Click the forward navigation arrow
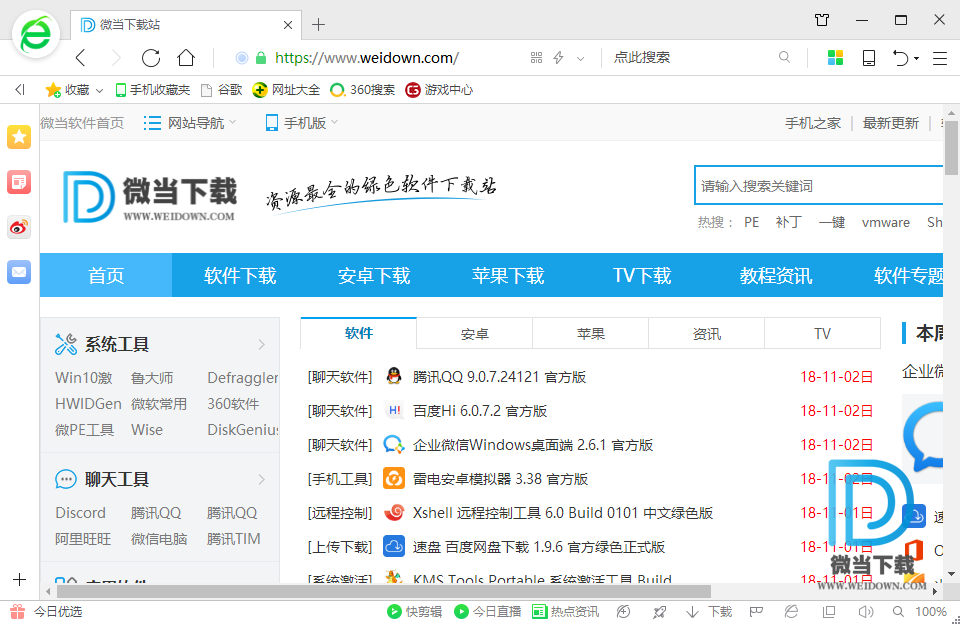The width and height of the screenshot is (960, 624). [116, 58]
